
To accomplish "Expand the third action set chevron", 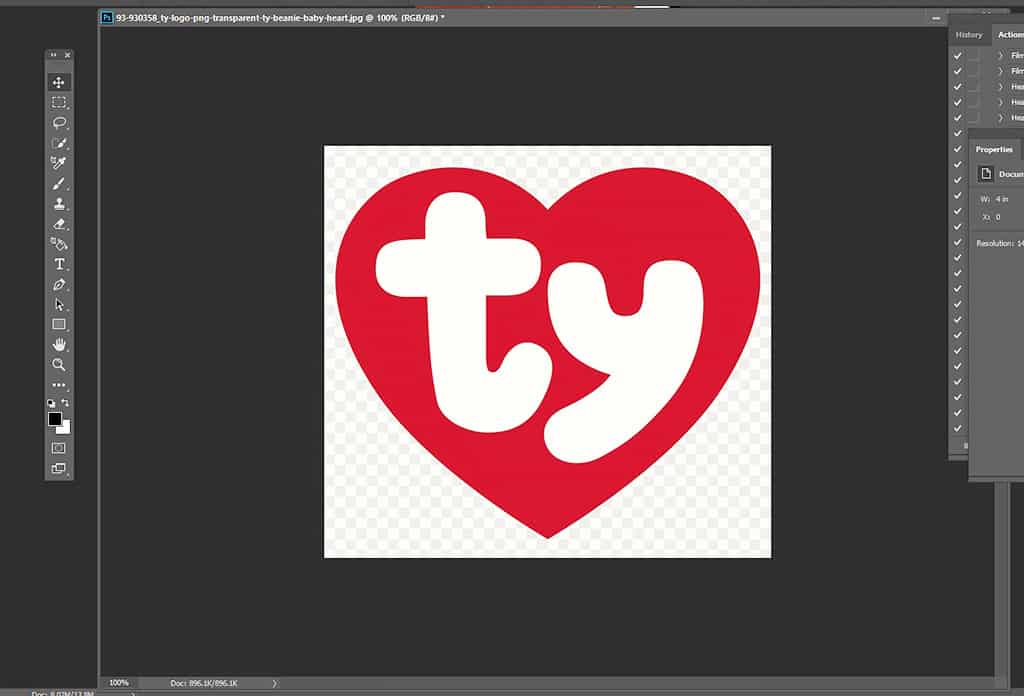I will coord(1000,87).
